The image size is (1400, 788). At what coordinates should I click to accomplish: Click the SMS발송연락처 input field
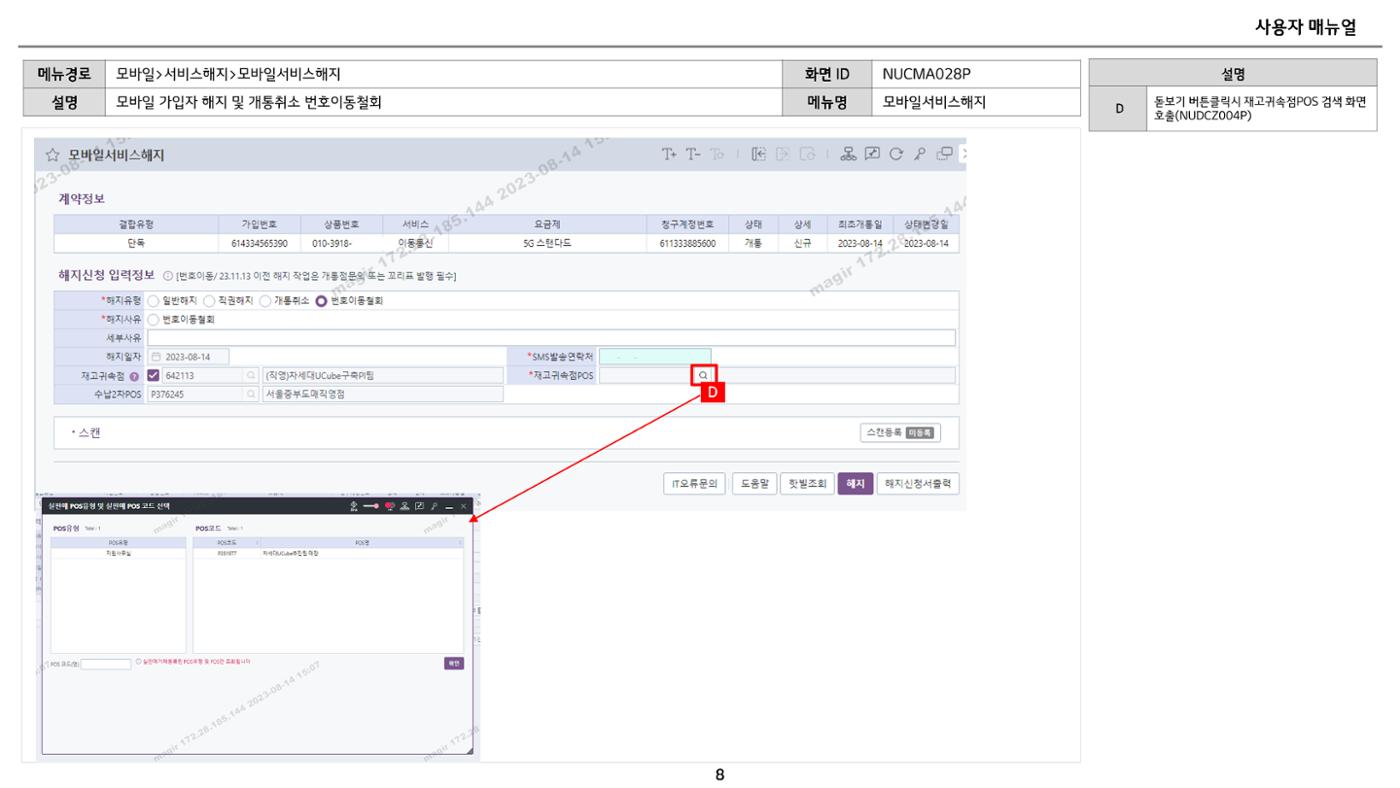point(655,356)
